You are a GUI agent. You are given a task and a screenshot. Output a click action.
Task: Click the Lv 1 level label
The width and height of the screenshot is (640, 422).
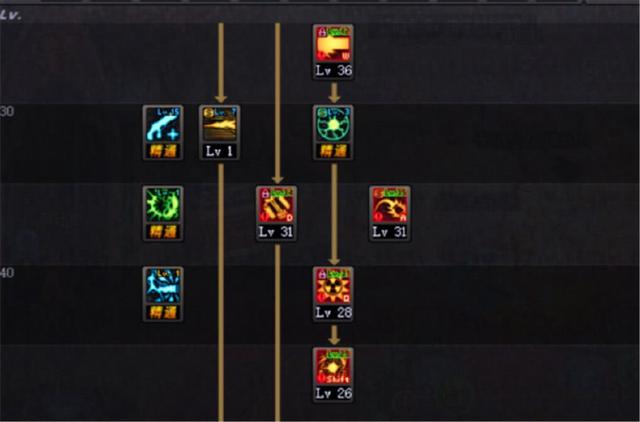pyautogui.click(x=220, y=151)
